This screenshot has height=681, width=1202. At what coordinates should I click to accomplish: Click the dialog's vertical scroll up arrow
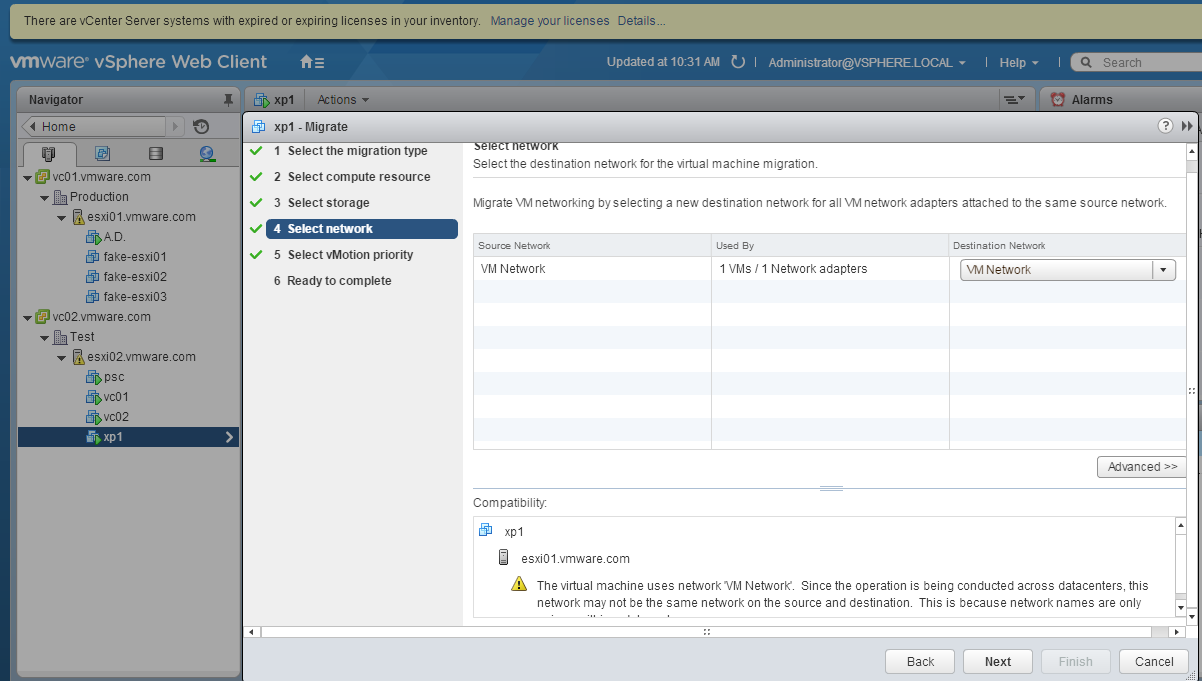click(1192, 152)
